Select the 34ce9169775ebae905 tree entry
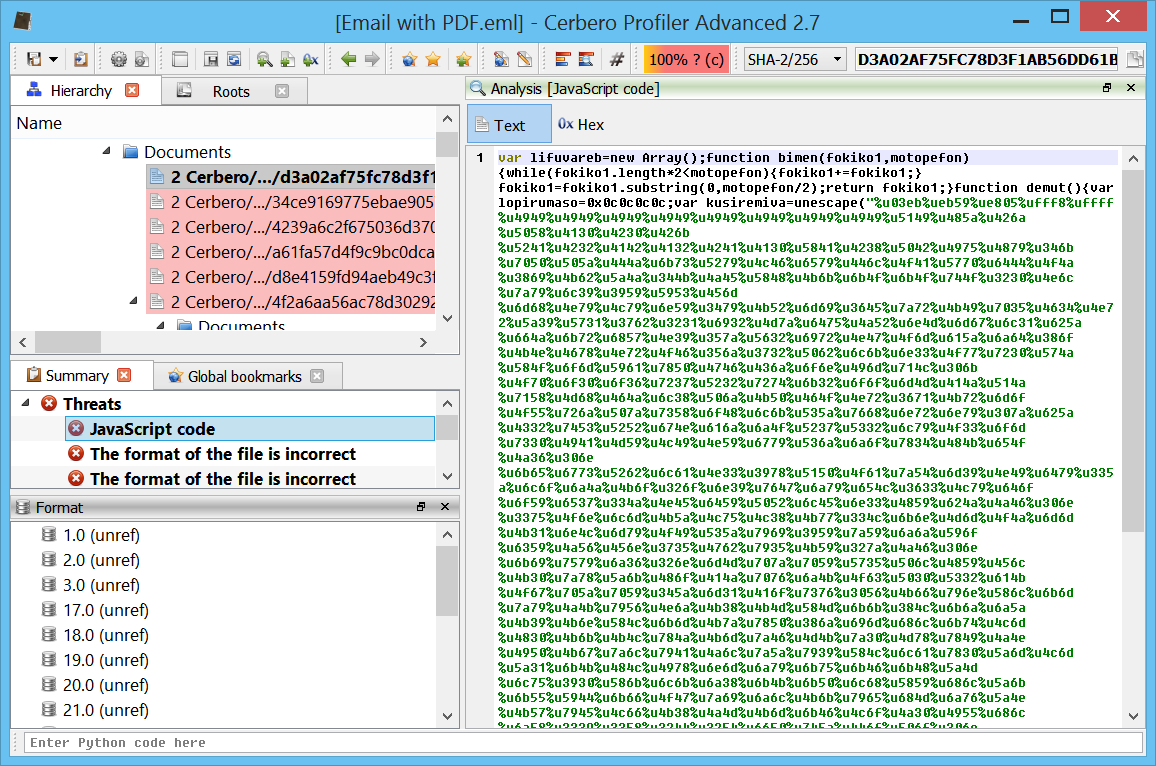1156x766 pixels. tap(292, 202)
